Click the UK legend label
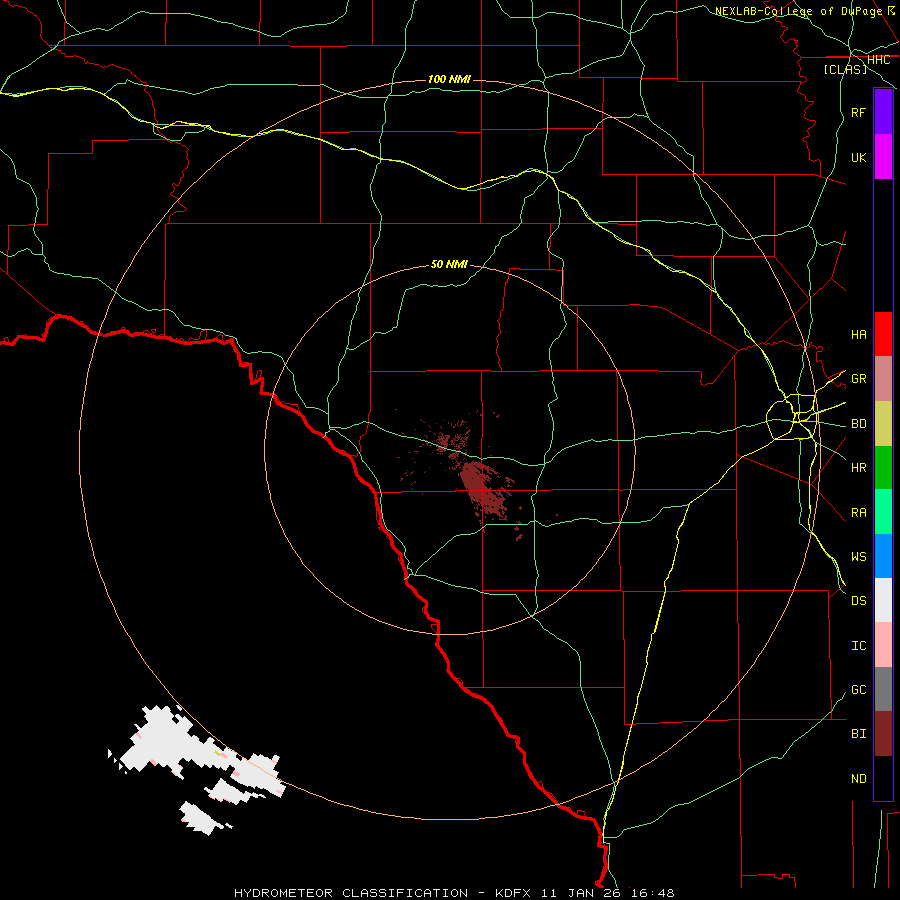The height and width of the screenshot is (900, 900). 858,157
